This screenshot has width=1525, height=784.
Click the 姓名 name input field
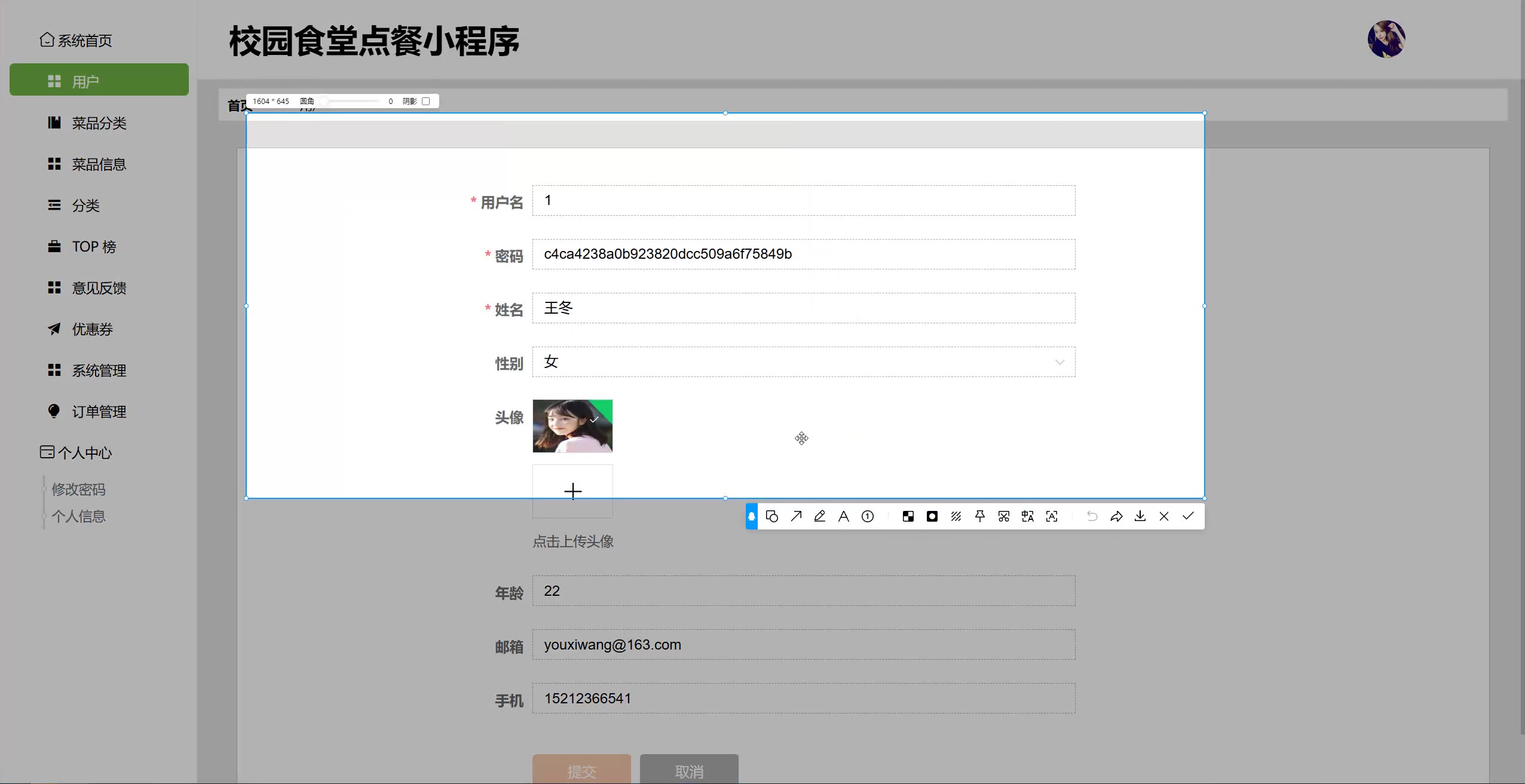803,308
